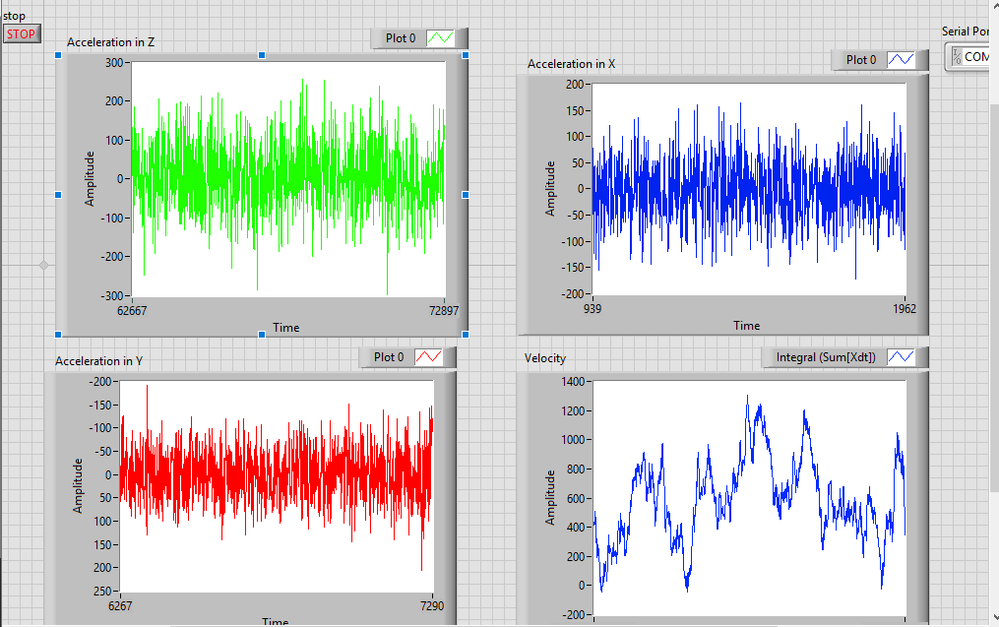999x627 pixels.
Task: Click X graph Y-axis value 200
Action: coord(575,84)
